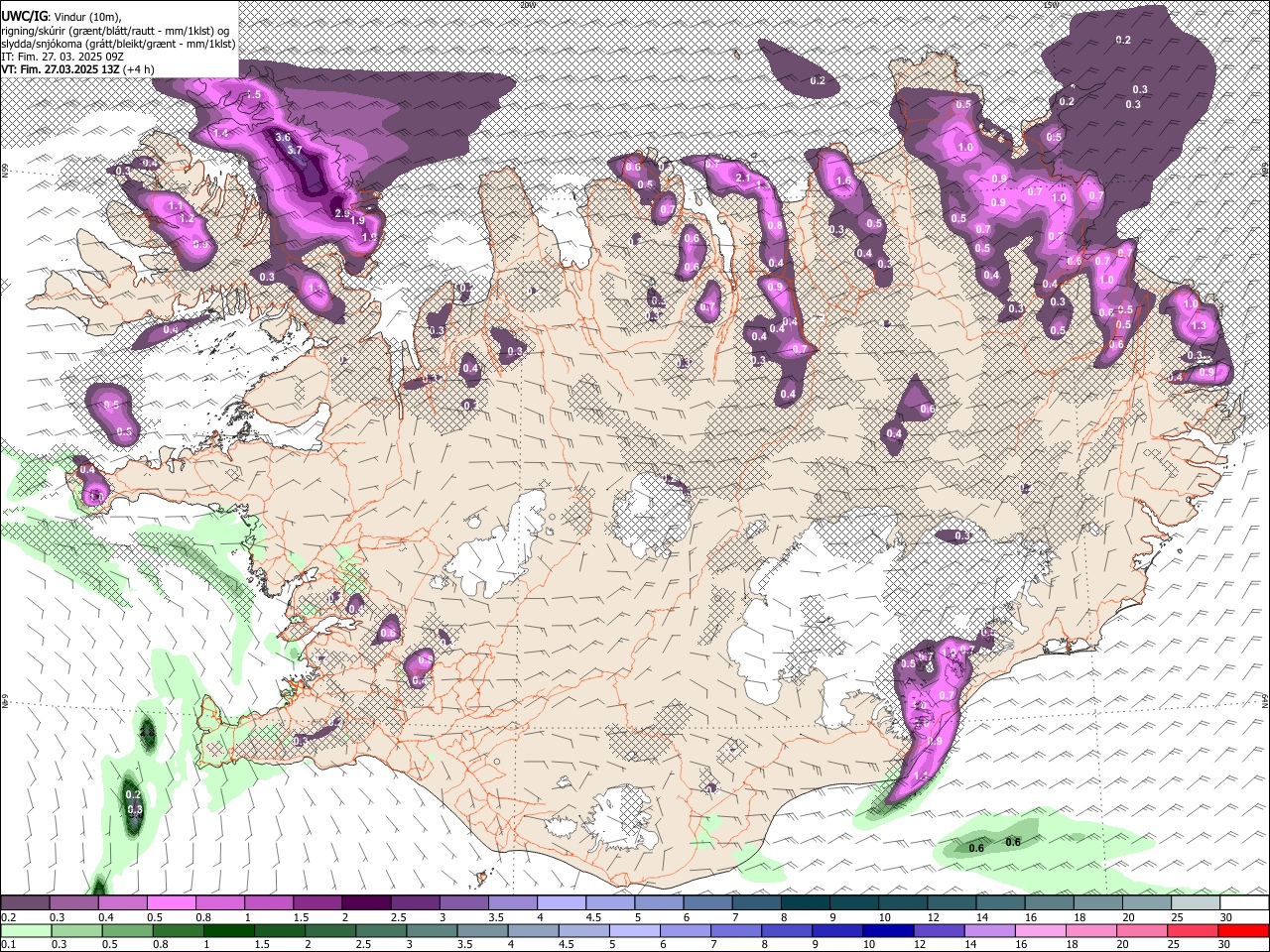Click the 1.6 snowfall value on the map

pos(844,181)
